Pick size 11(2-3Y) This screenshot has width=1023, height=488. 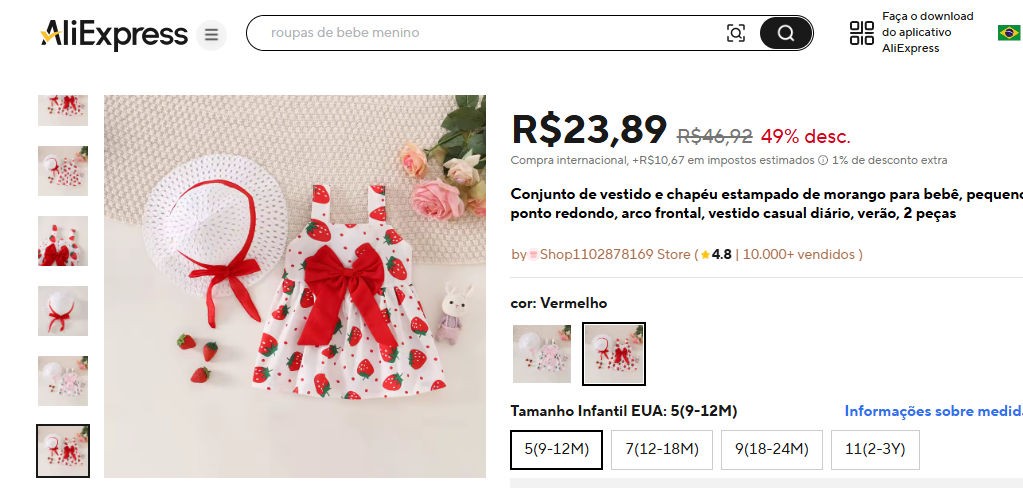875,450
